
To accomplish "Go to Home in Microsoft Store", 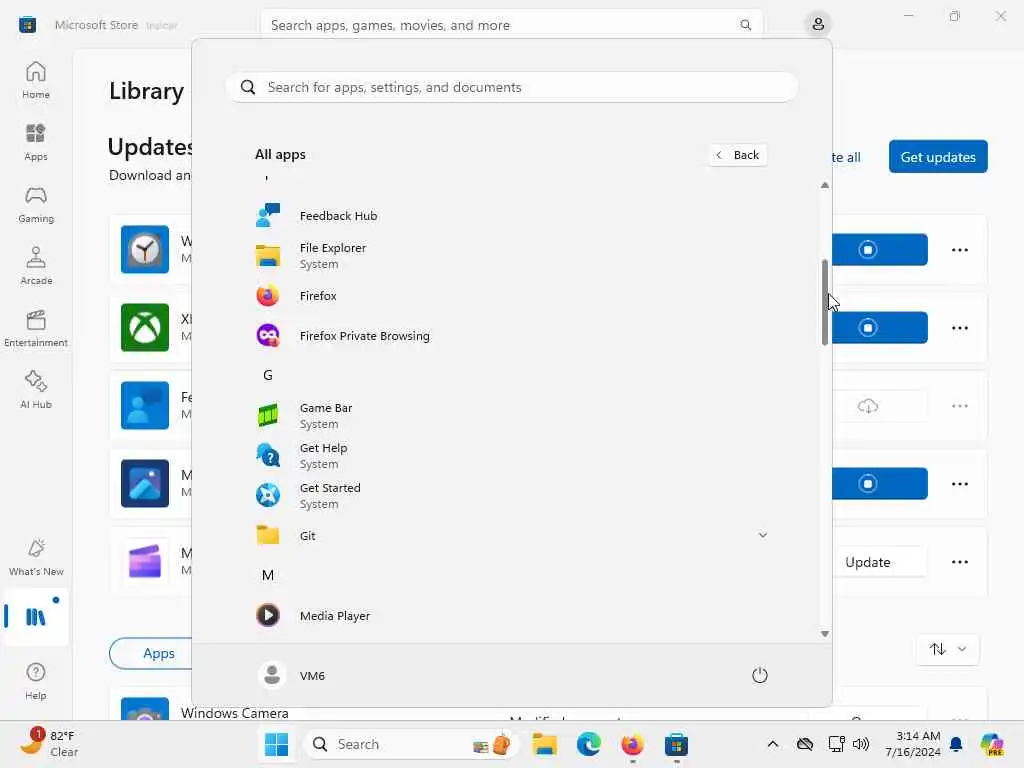I will 36,80.
